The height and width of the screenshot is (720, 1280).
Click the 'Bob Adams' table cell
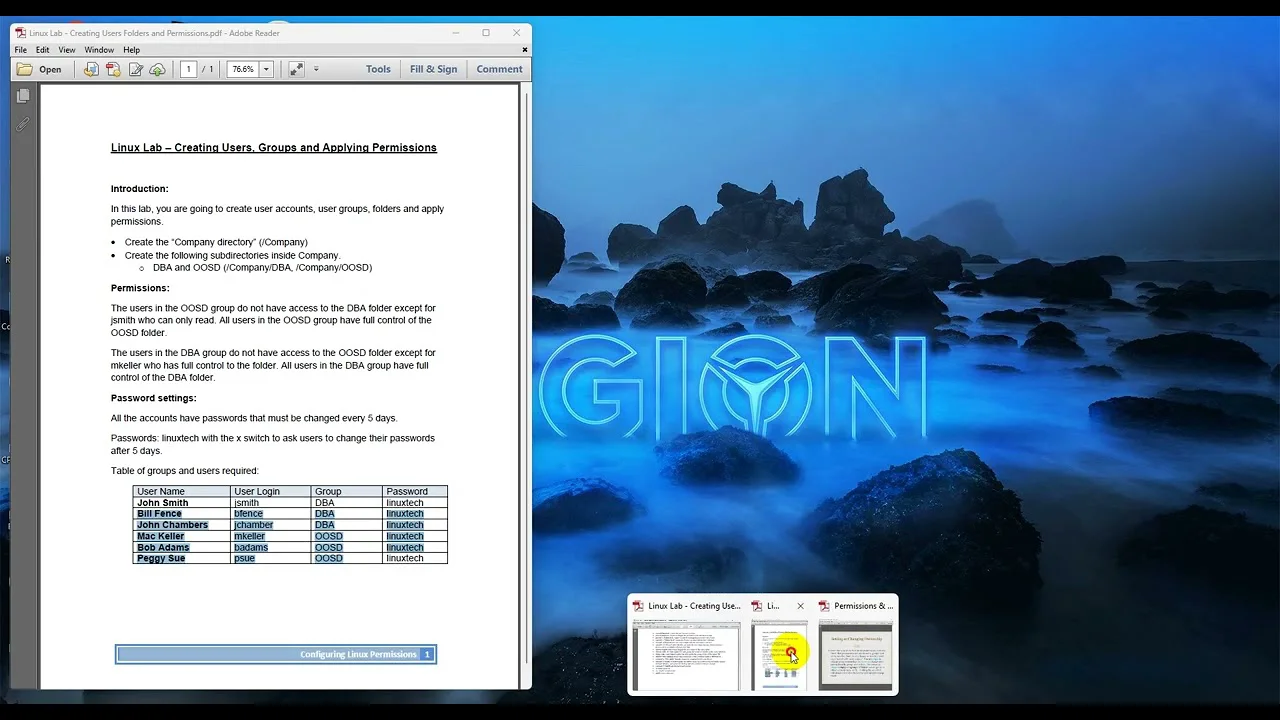tap(181, 547)
